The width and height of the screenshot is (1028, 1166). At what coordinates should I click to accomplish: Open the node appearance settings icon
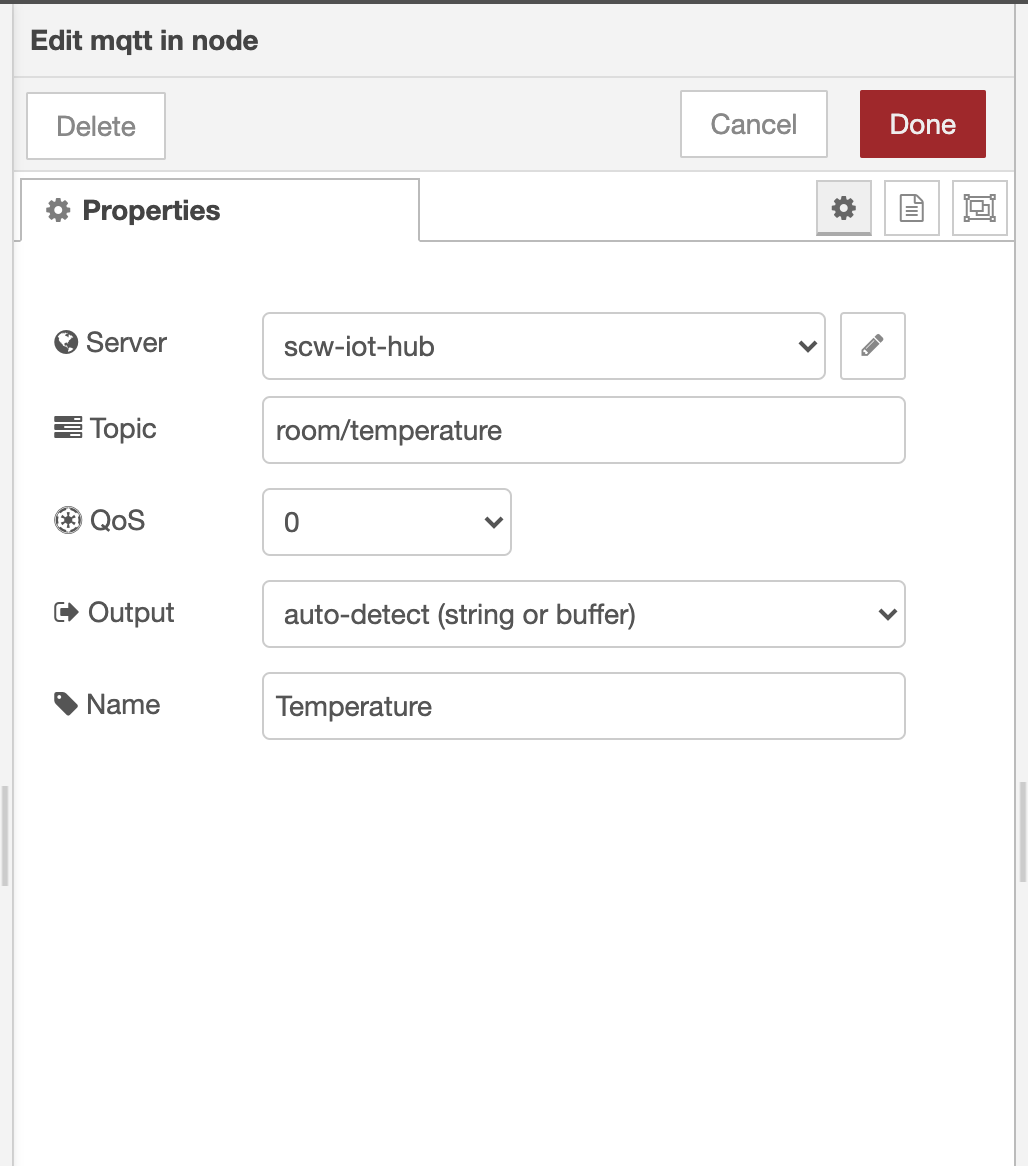pyautogui.click(x=979, y=208)
